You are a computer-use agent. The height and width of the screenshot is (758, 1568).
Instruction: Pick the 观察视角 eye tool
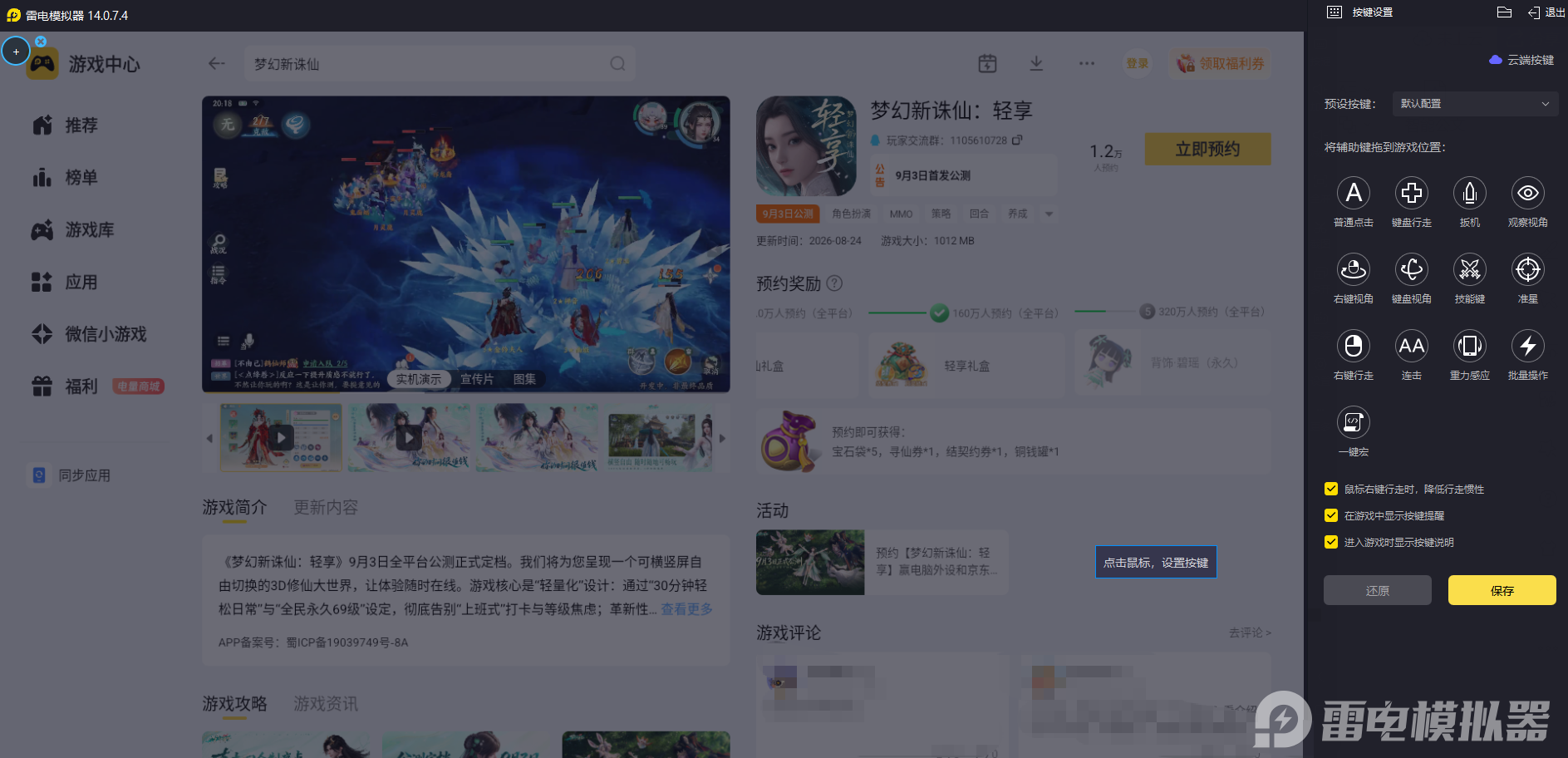point(1527,194)
